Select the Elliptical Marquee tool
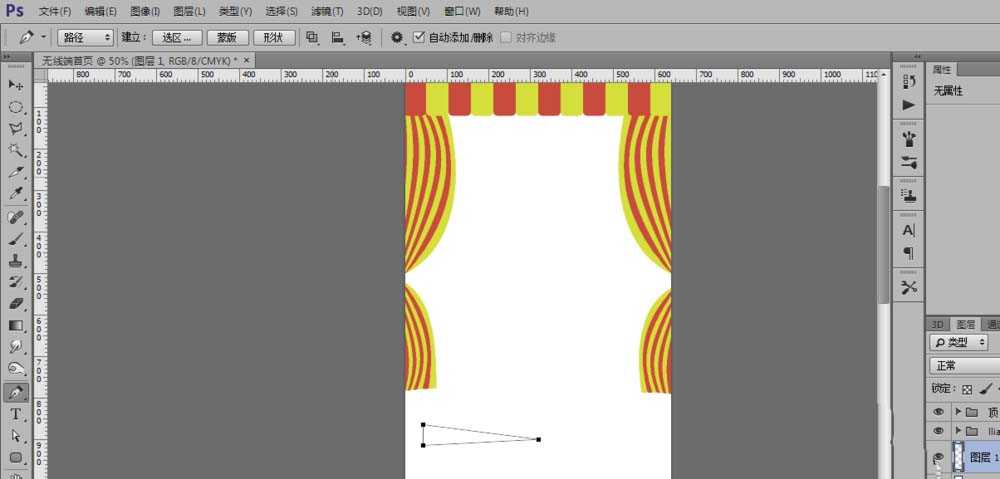The image size is (1000, 479). point(16,107)
